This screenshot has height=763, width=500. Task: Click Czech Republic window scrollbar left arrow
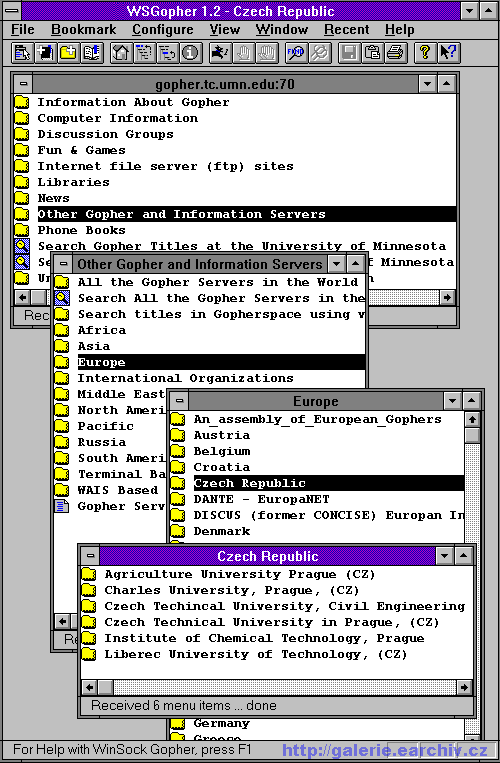pos(89,687)
